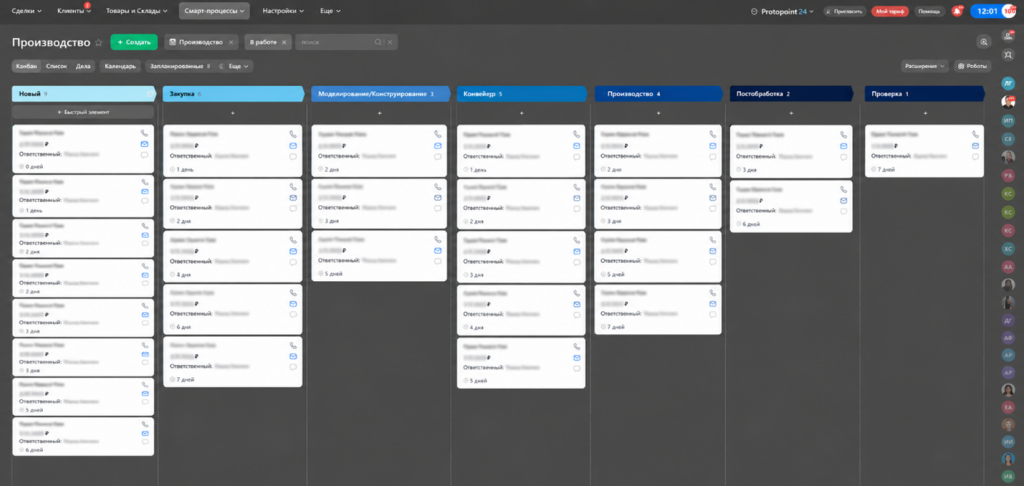The width and height of the screenshot is (1024, 486).
Task: Remove the Производство filter chip
Action: point(231,42)
